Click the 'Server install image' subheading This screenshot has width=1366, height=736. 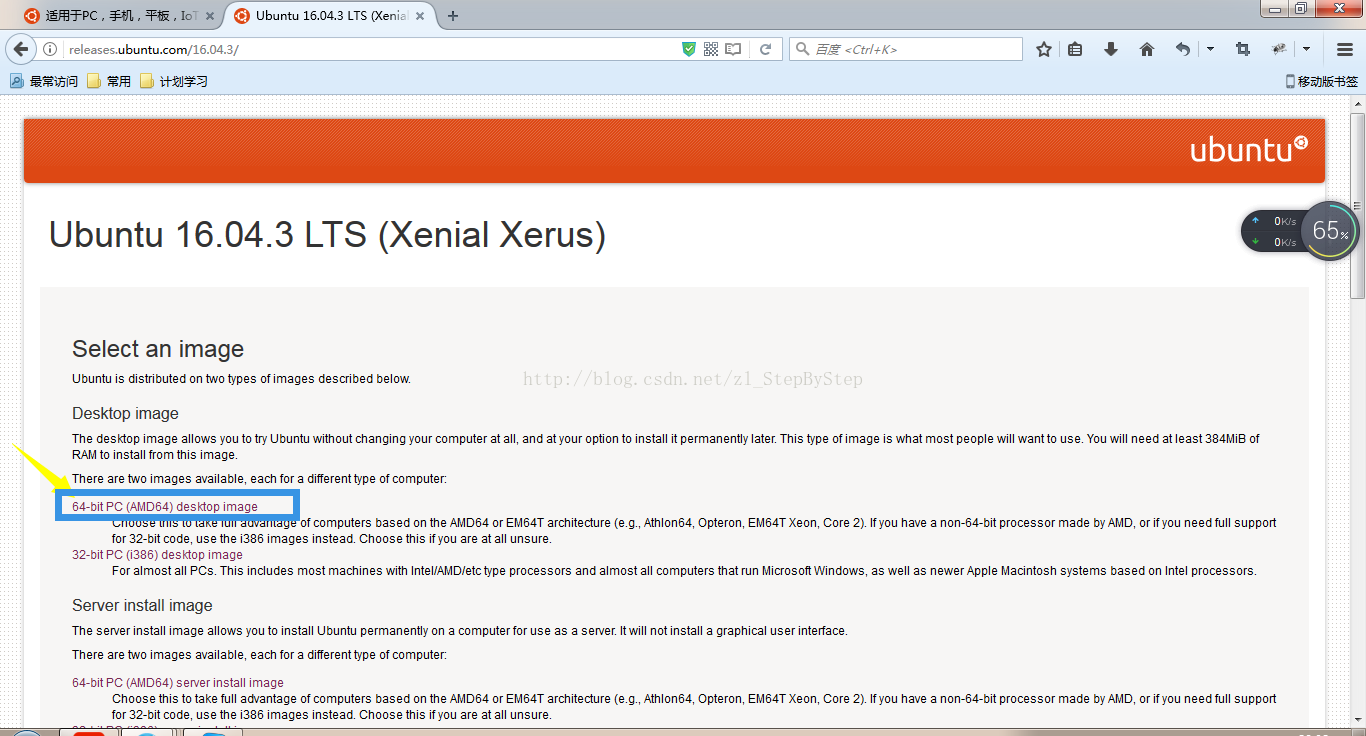[142, 605]
